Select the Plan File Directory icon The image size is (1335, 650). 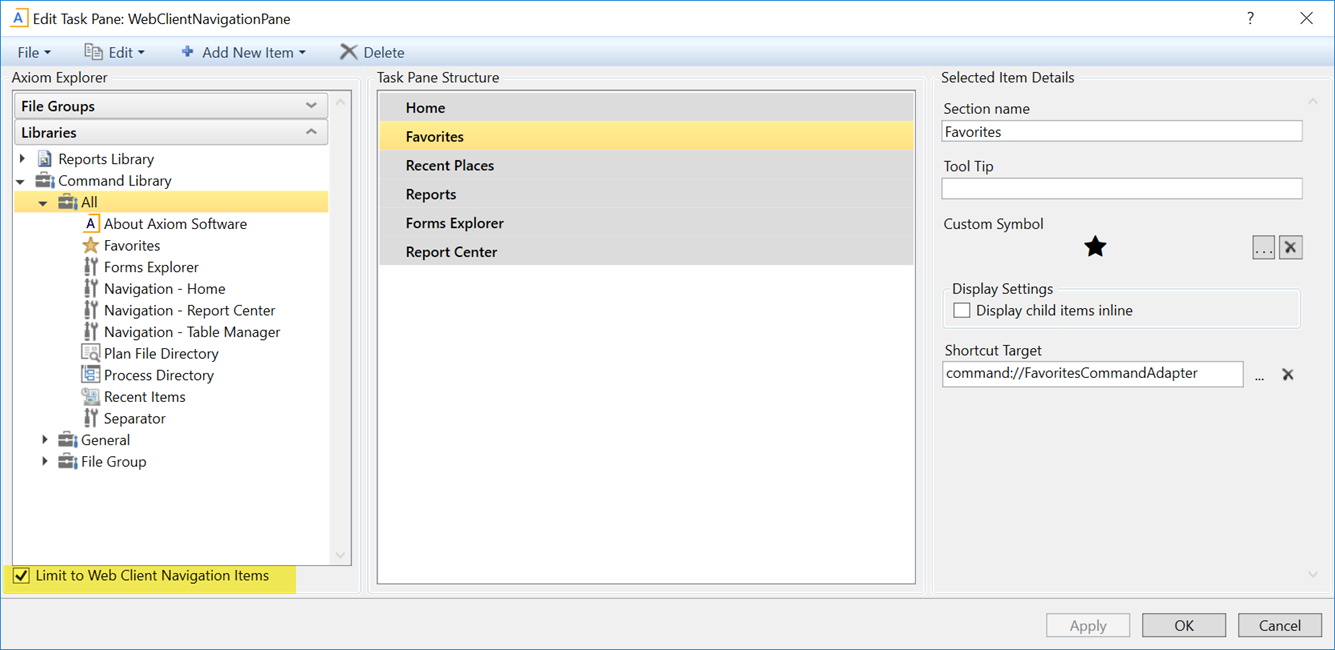tap(90, 354)
